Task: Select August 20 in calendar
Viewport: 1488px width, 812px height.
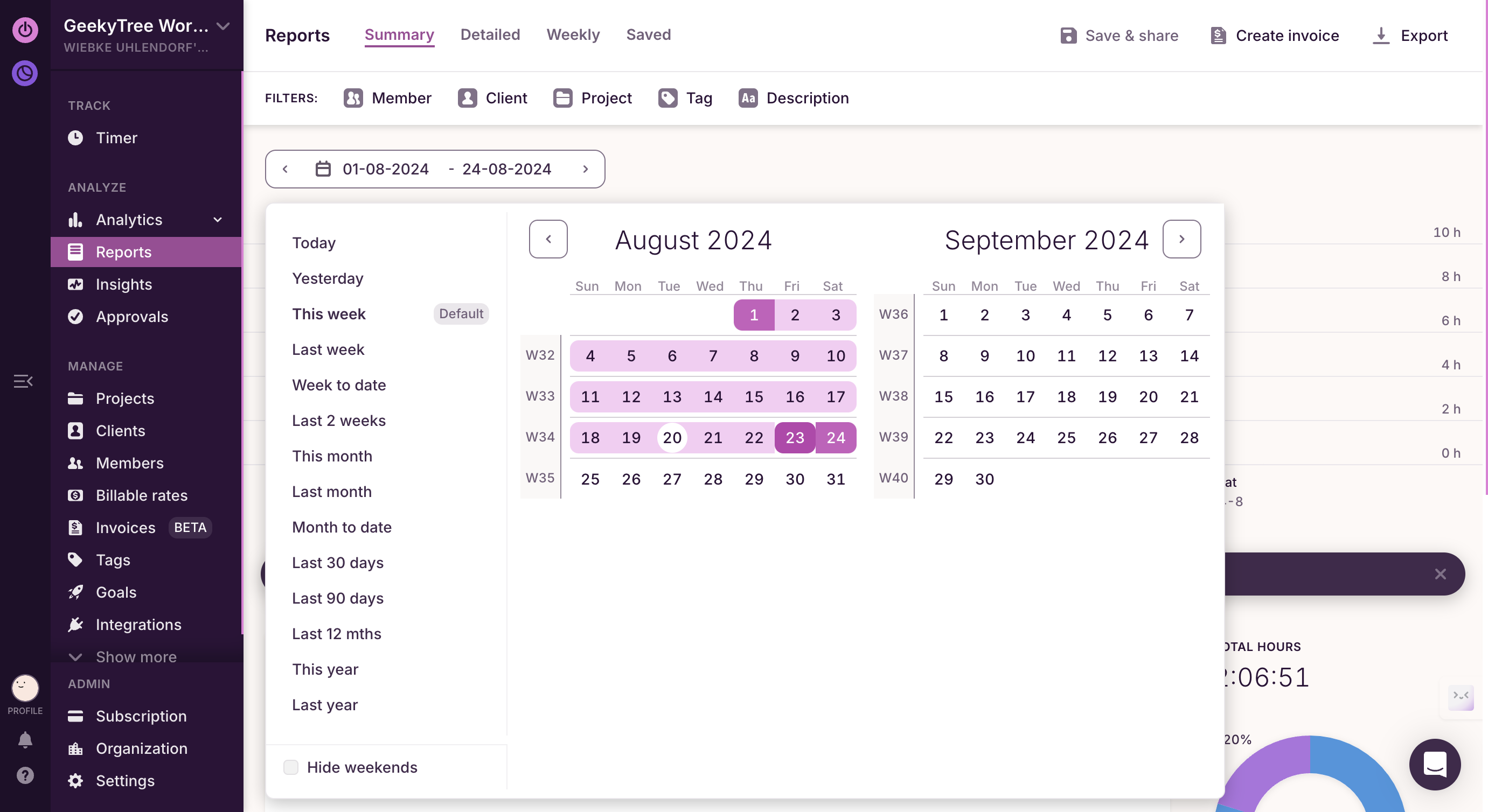Action: coord(672,438)
